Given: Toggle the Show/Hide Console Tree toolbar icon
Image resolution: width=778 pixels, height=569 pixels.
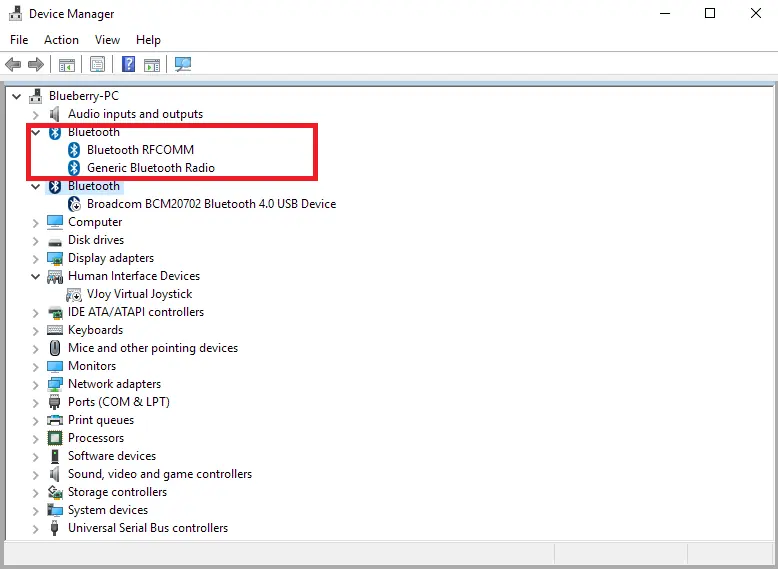Looking at the screenshot, I should [66, 64].
